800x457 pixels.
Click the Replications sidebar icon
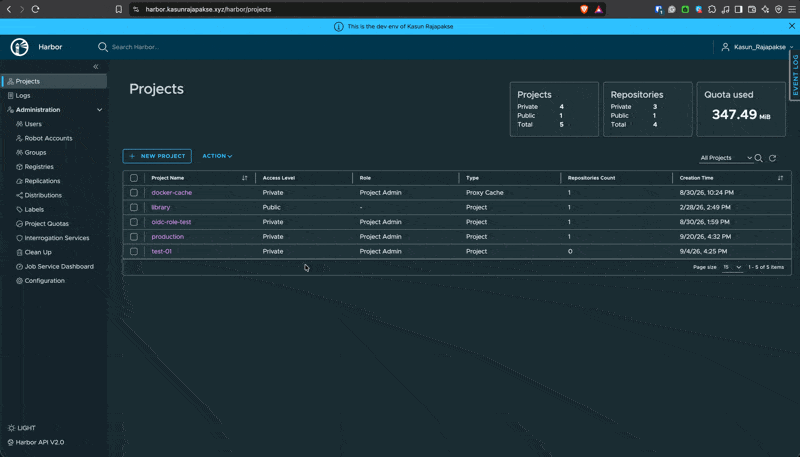19,181
